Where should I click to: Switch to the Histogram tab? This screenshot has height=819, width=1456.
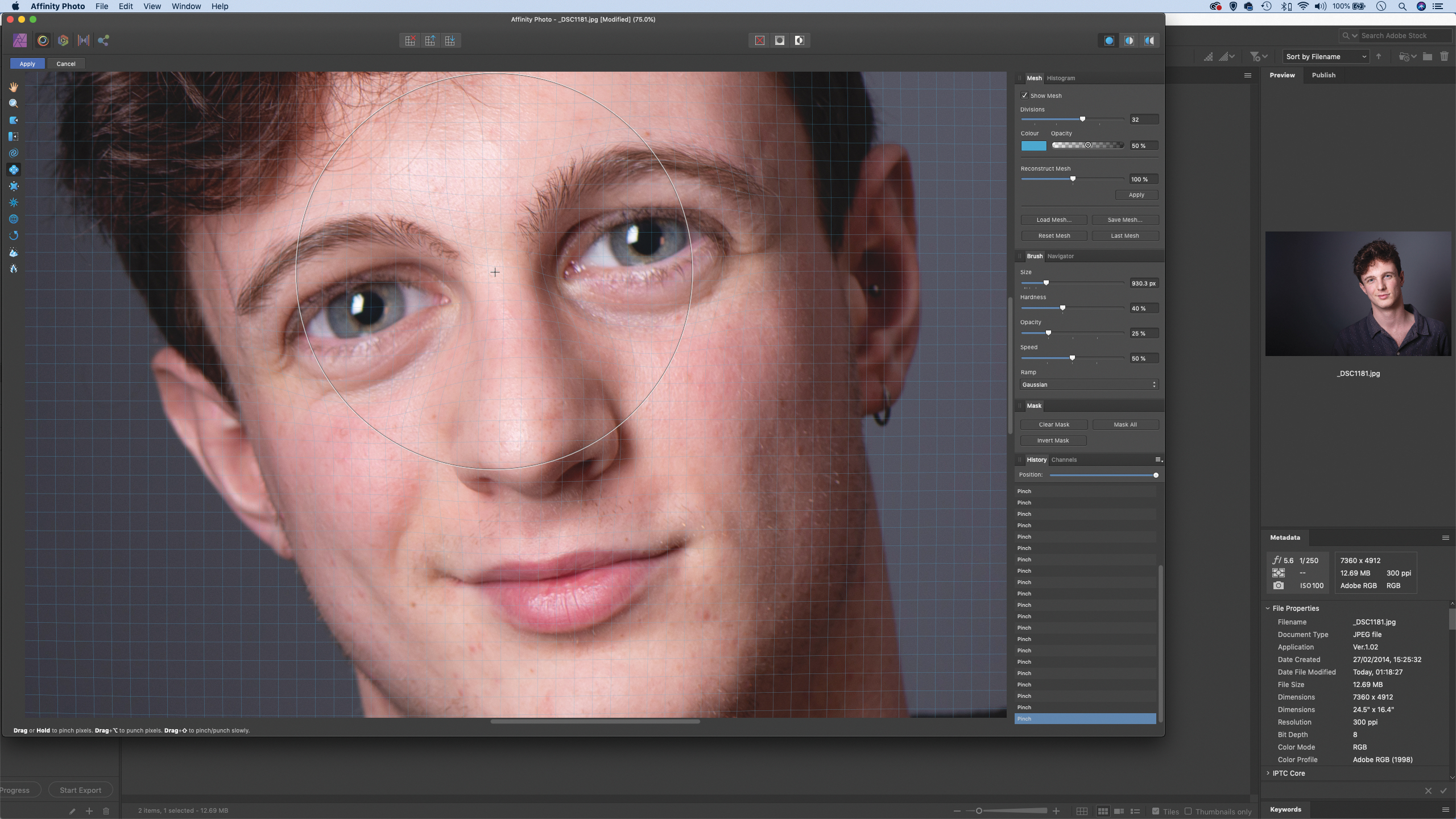click(x=1060, y=78)
